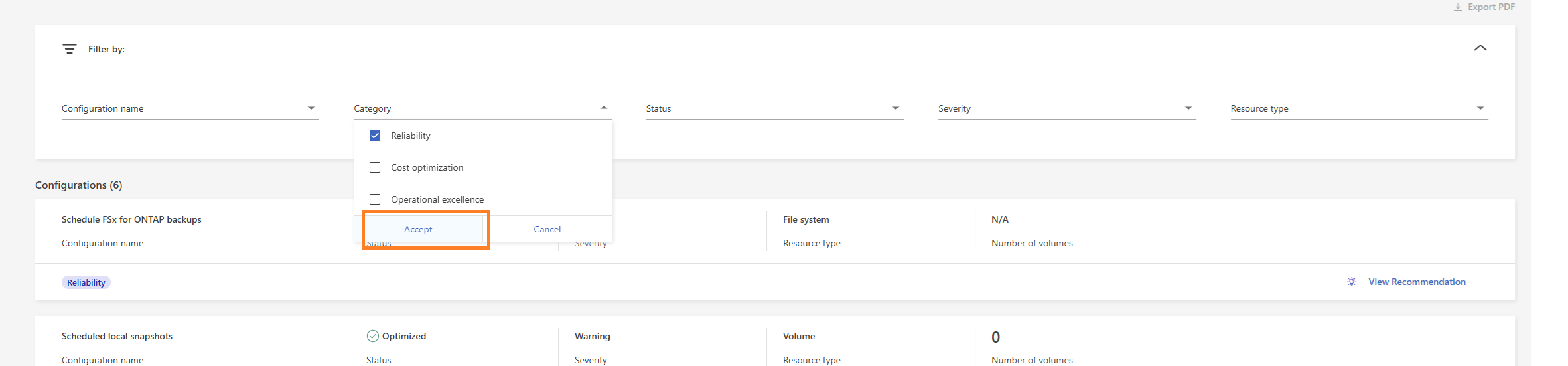Click the Warning severity value
This screenshot has height=366, width=1568.
click(593, 336)
